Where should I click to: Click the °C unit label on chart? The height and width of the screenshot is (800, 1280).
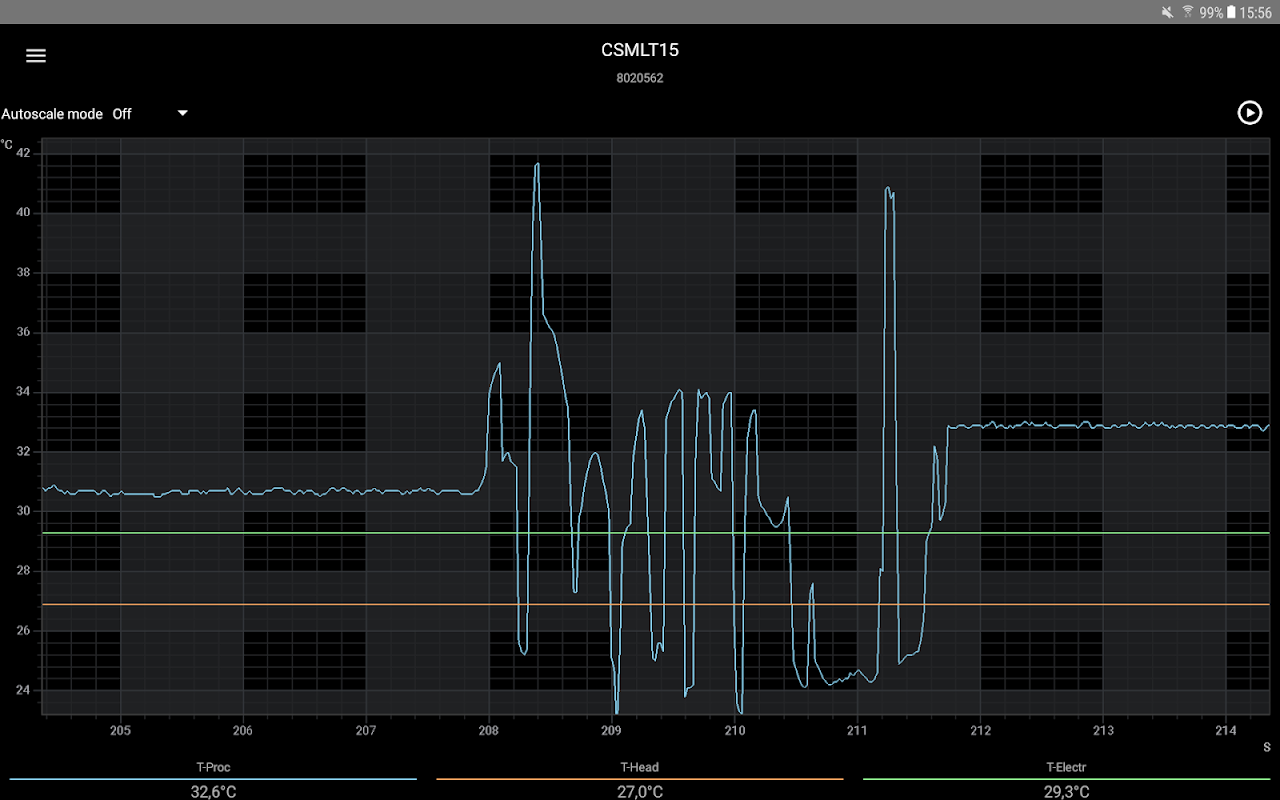click(7, 145)
